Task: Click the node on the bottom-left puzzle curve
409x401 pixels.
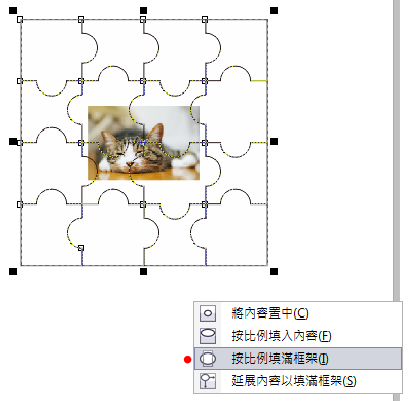Action: point(81,248)
